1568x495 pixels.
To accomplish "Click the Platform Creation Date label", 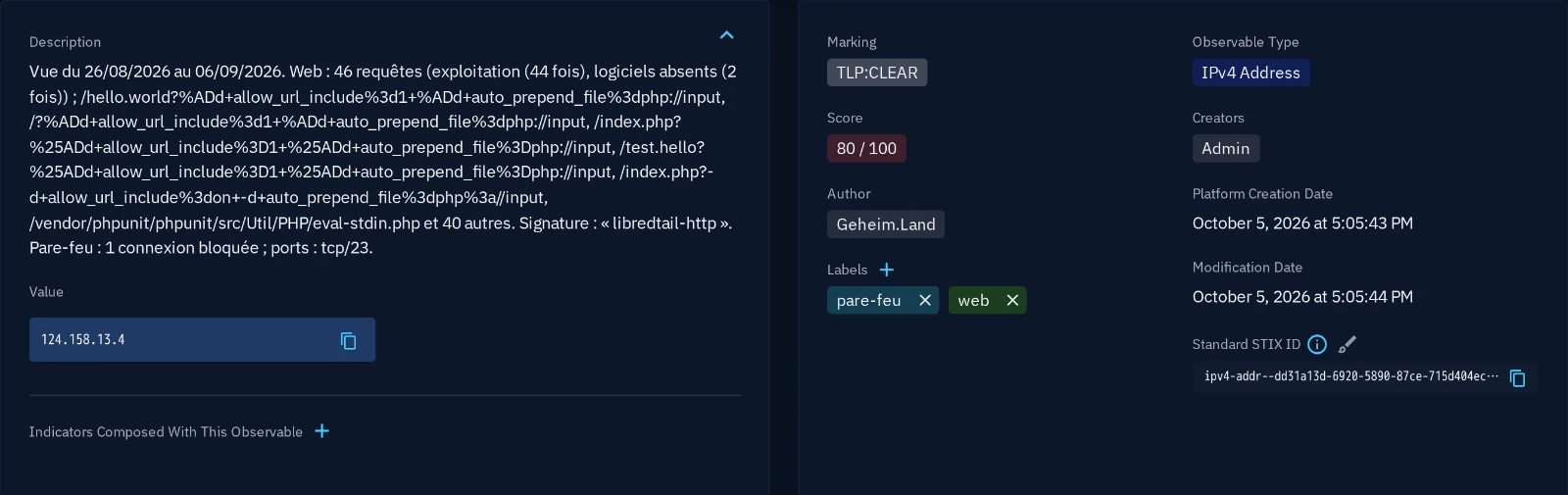I will (x=1262, y=194).
